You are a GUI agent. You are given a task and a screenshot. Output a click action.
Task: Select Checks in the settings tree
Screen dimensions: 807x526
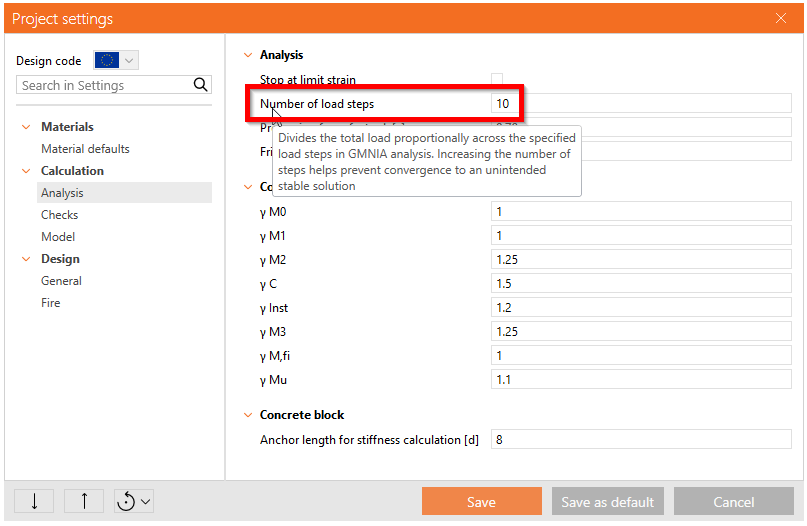tap(60, 215)
